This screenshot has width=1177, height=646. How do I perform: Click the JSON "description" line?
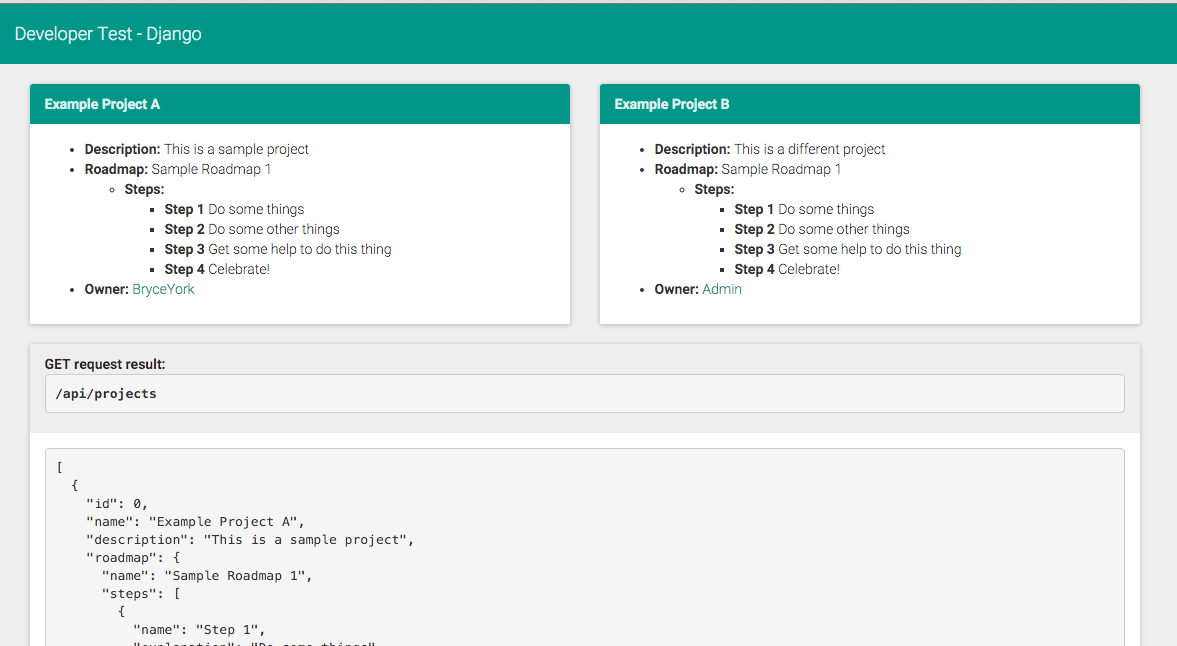250,540
